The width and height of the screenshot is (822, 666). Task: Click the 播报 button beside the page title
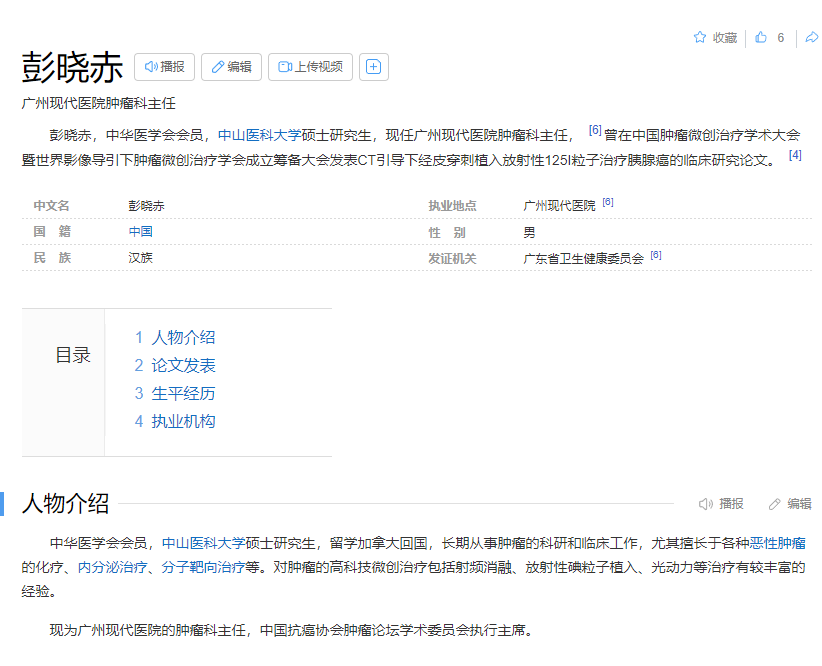164,67
